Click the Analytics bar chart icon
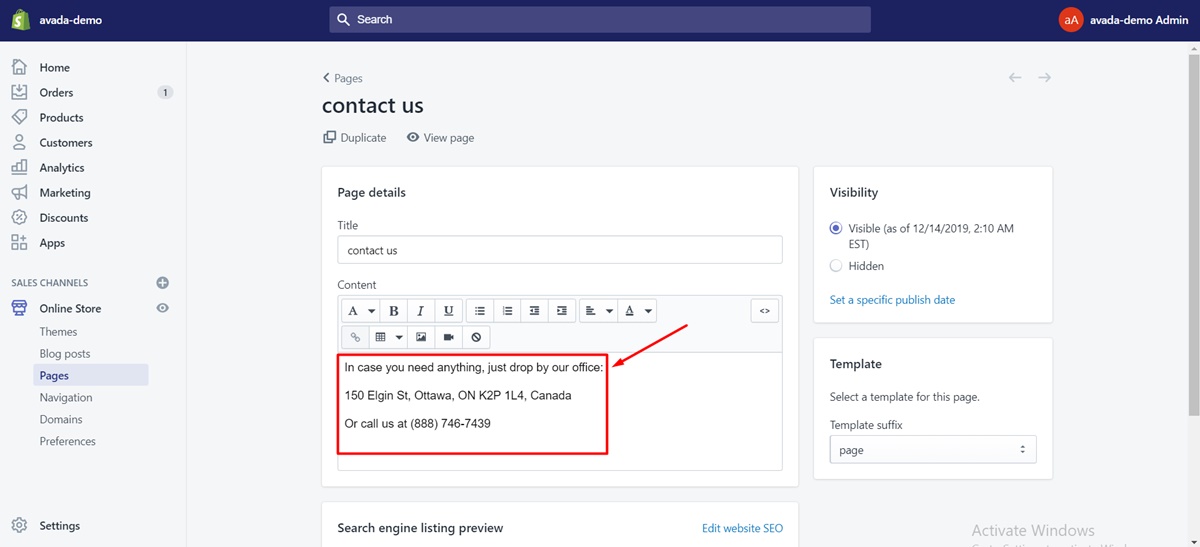The image size is (1200, 547). point(19,167)
